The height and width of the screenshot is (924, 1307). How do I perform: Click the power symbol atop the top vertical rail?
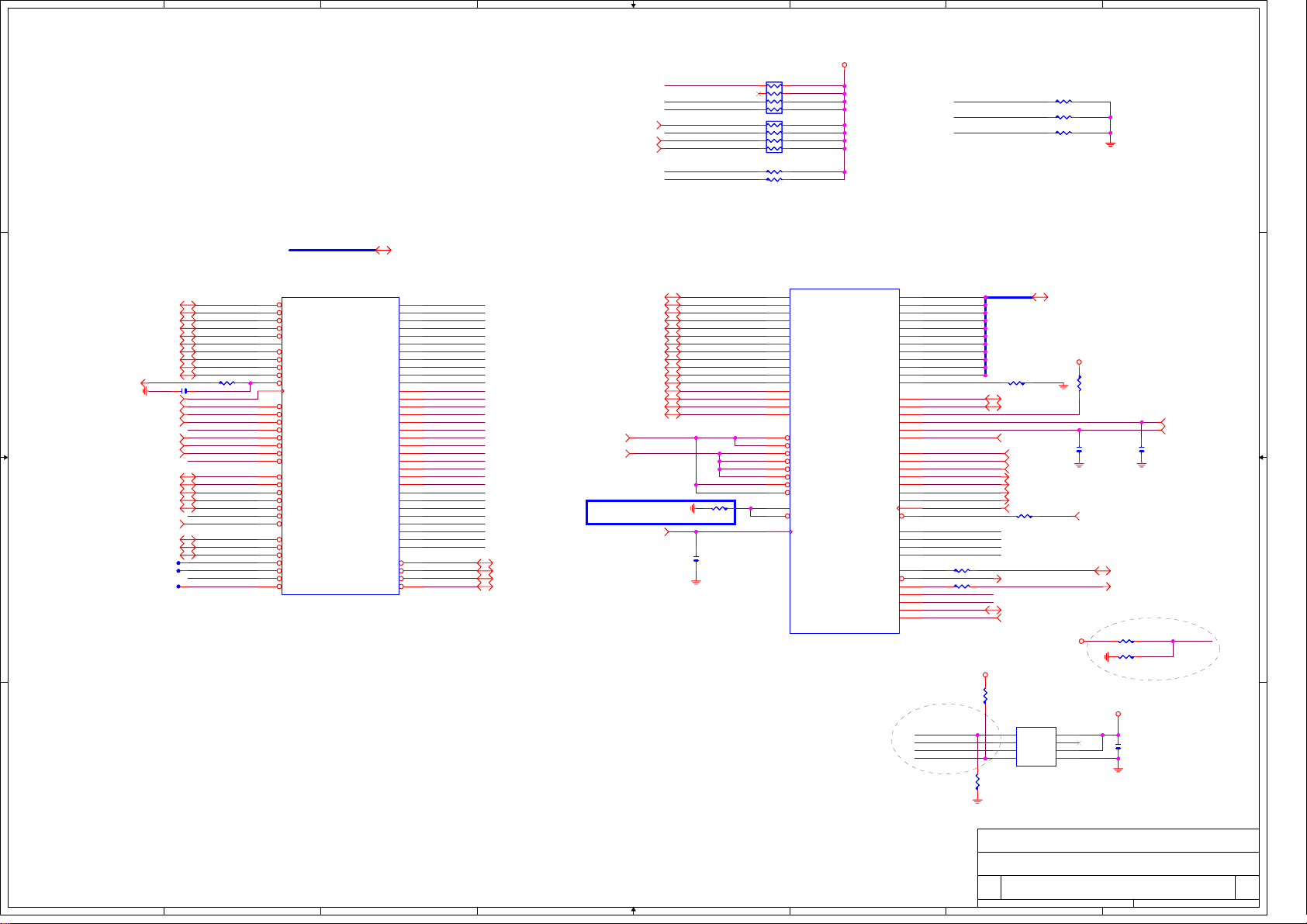pyautogui.click(x=845, y=65)
